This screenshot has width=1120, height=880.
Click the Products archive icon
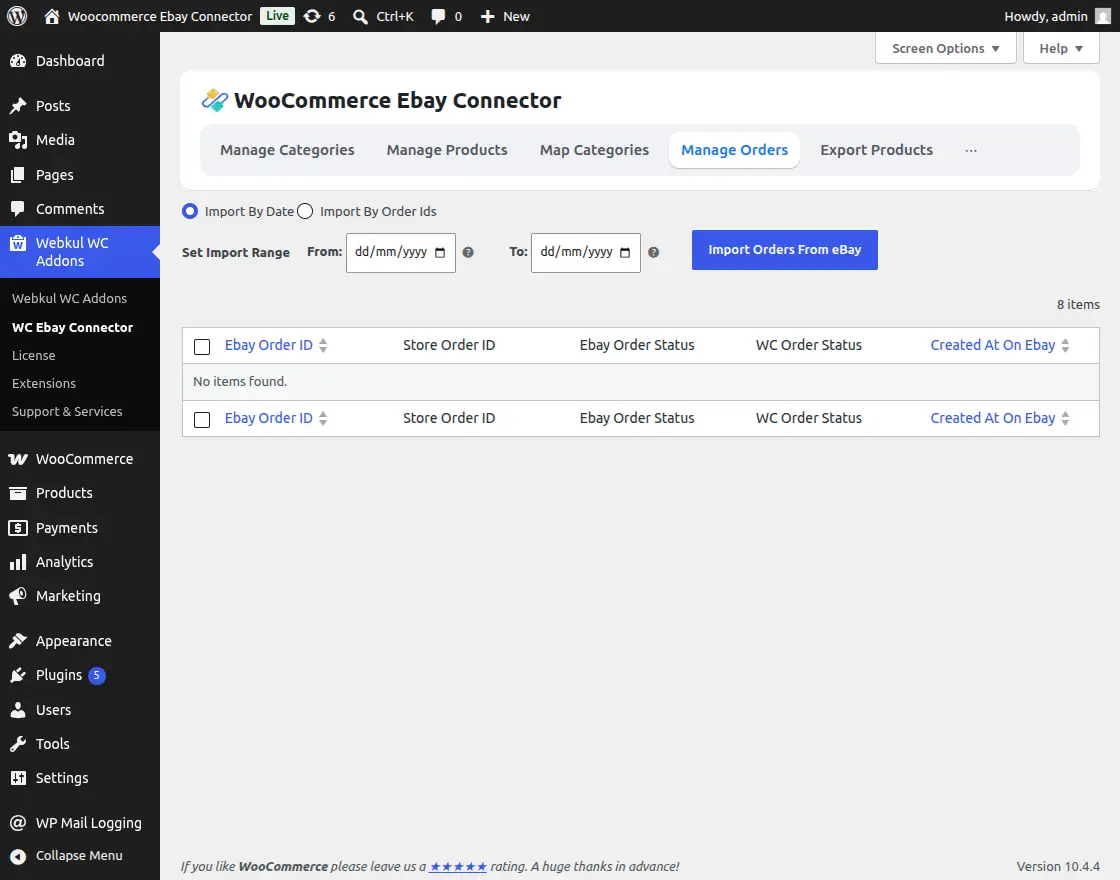tap(18, 493)
